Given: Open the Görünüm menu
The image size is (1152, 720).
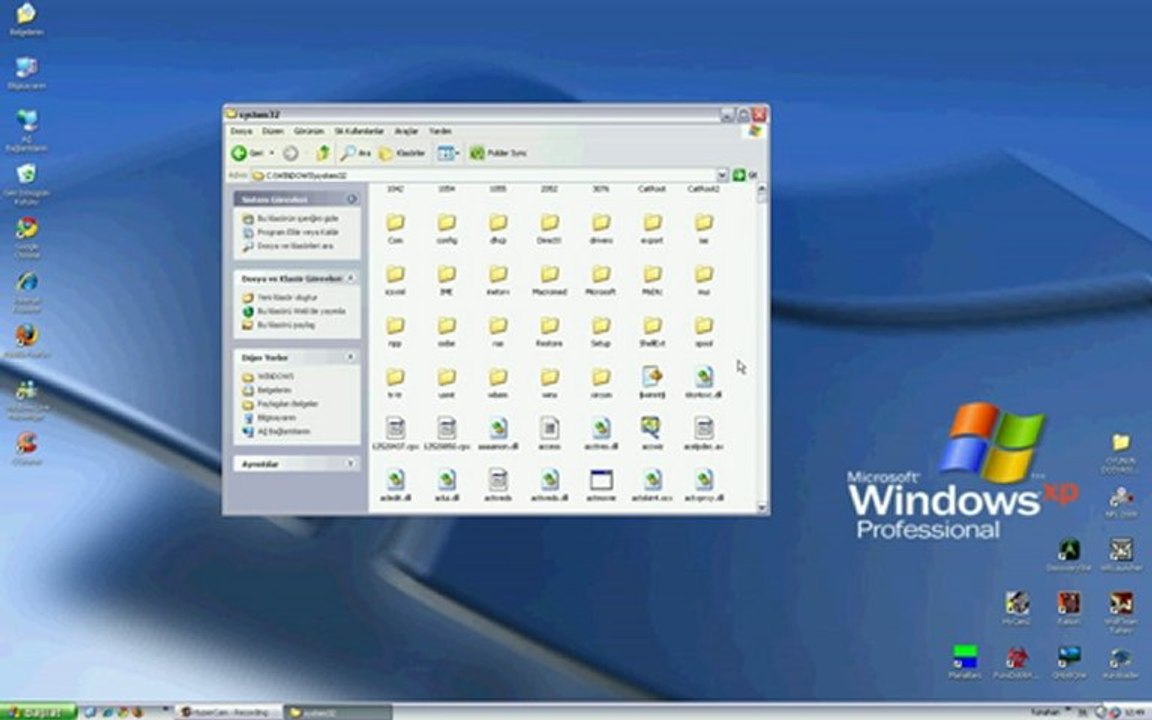Looking at the screenshot, I should [309, 131].
